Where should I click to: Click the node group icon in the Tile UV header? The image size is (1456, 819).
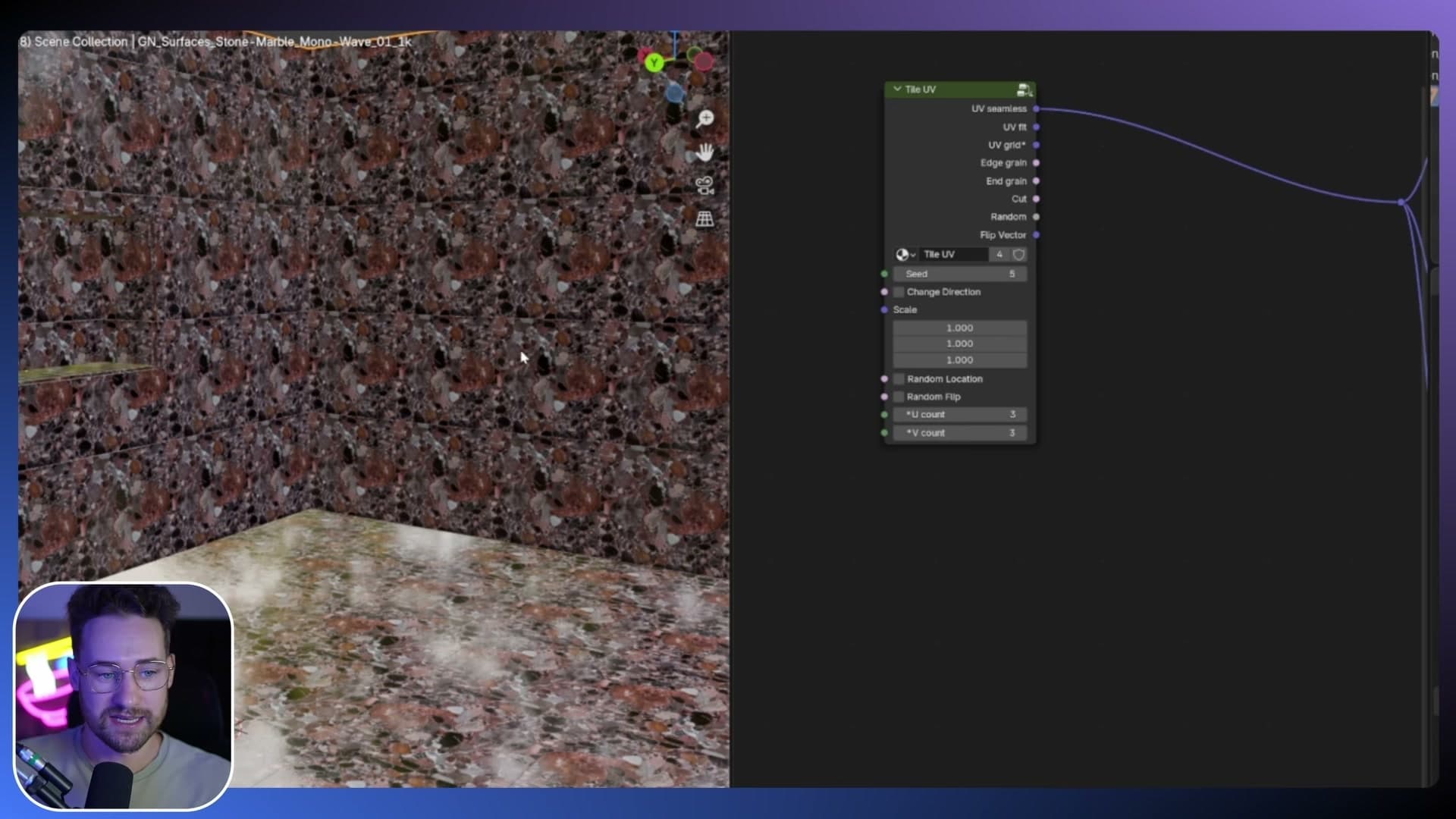tap(1024, 89)
